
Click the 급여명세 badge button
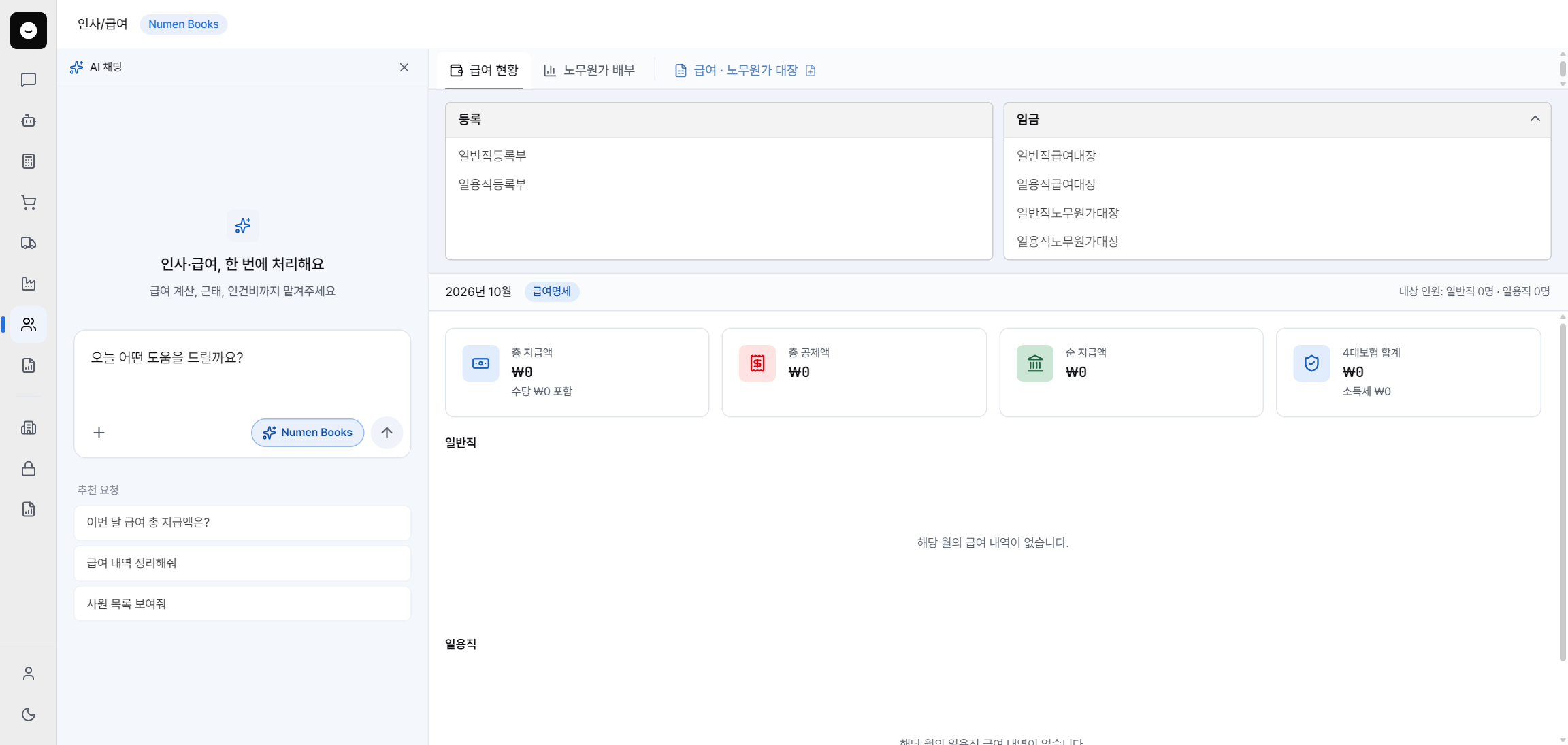(551, 291)
